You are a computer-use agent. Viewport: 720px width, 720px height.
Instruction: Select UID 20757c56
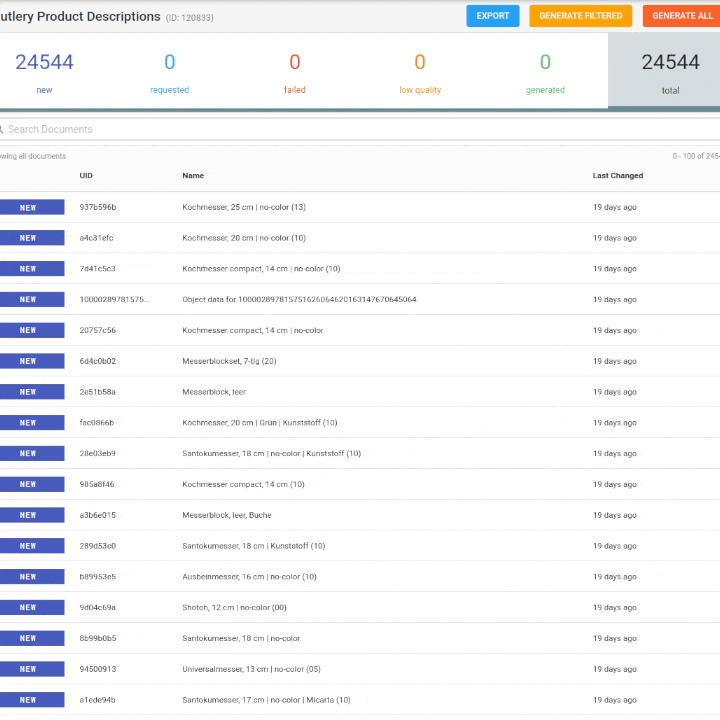point(98,330)
